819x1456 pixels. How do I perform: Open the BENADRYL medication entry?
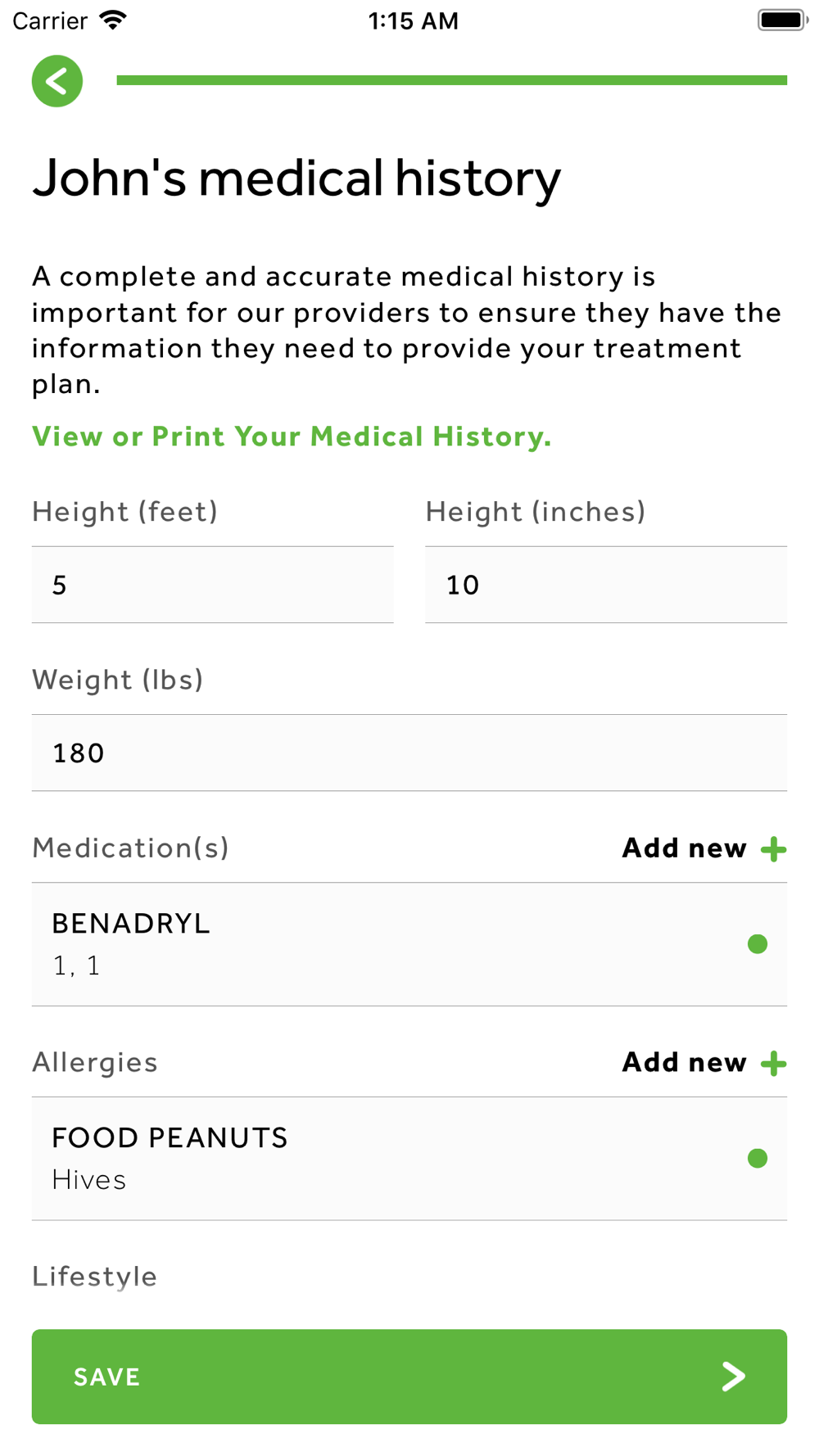tap(409, 944)
